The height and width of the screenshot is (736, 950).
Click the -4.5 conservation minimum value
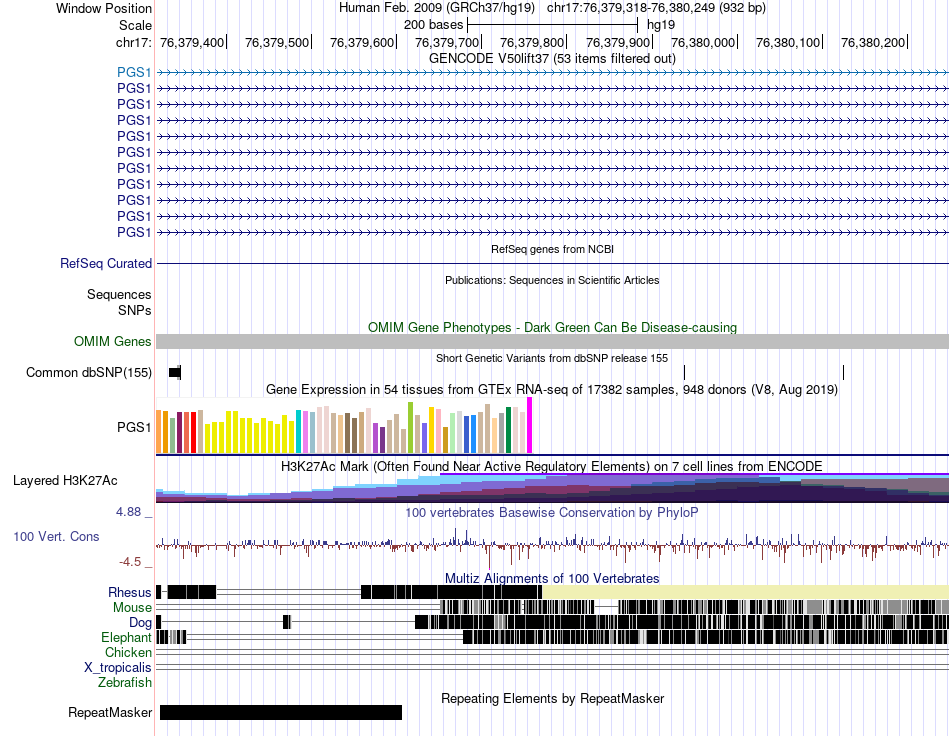pyautogui.click(x=130, y=562)
